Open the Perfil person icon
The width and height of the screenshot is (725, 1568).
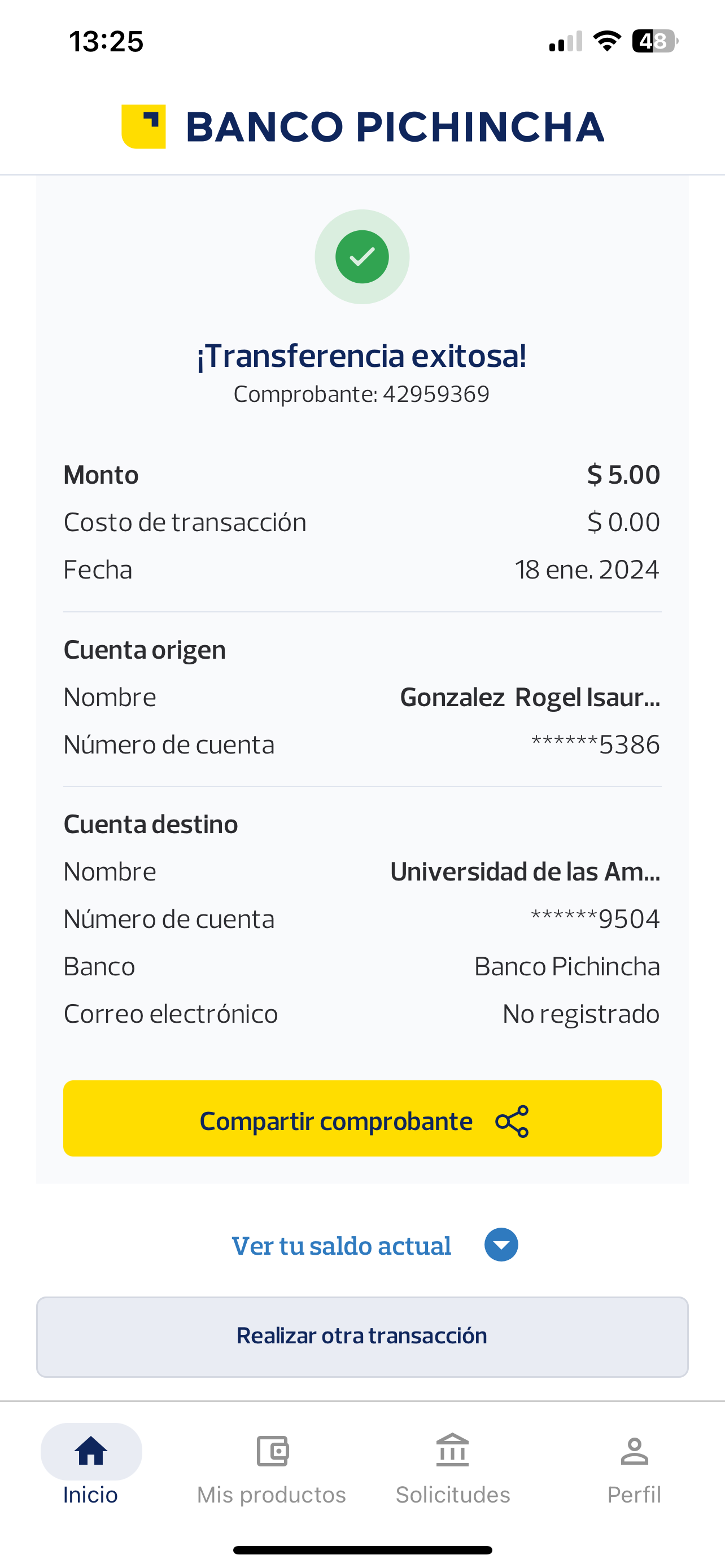[634, 1451]
